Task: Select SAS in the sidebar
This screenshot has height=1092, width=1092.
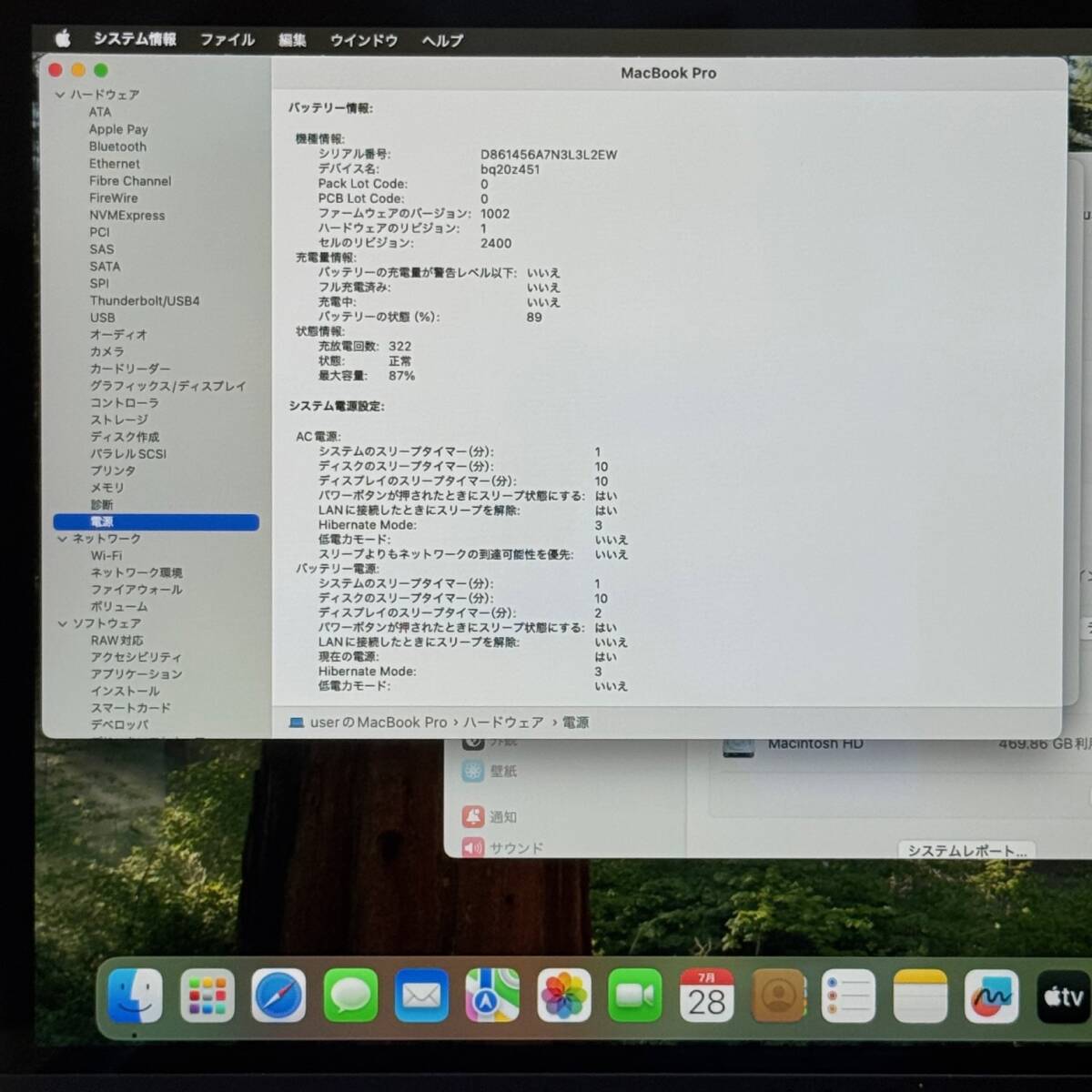Action: (102, 249)
